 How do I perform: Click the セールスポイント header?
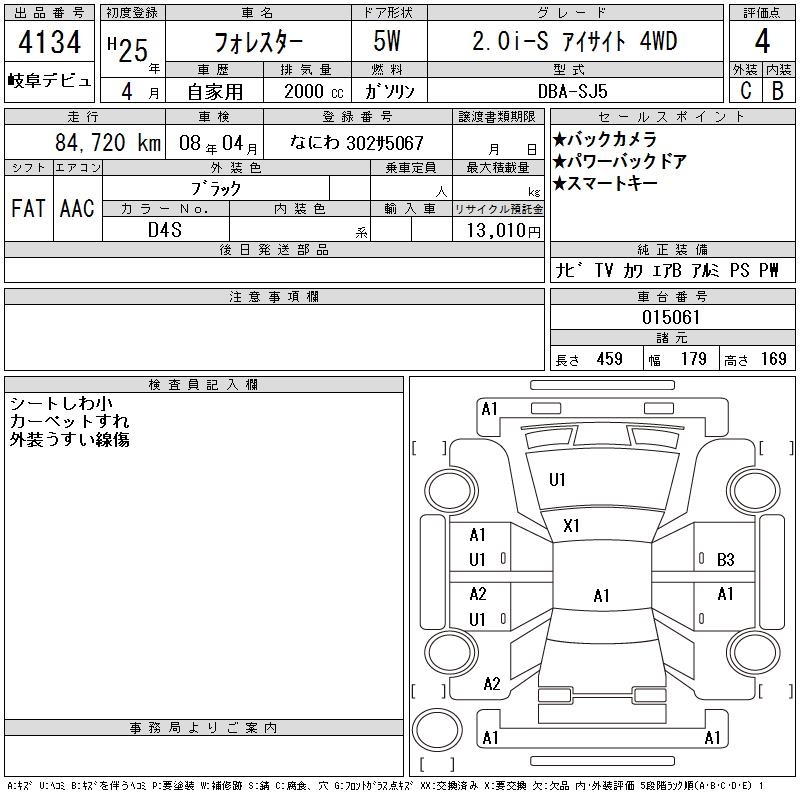tap(672, 117)
